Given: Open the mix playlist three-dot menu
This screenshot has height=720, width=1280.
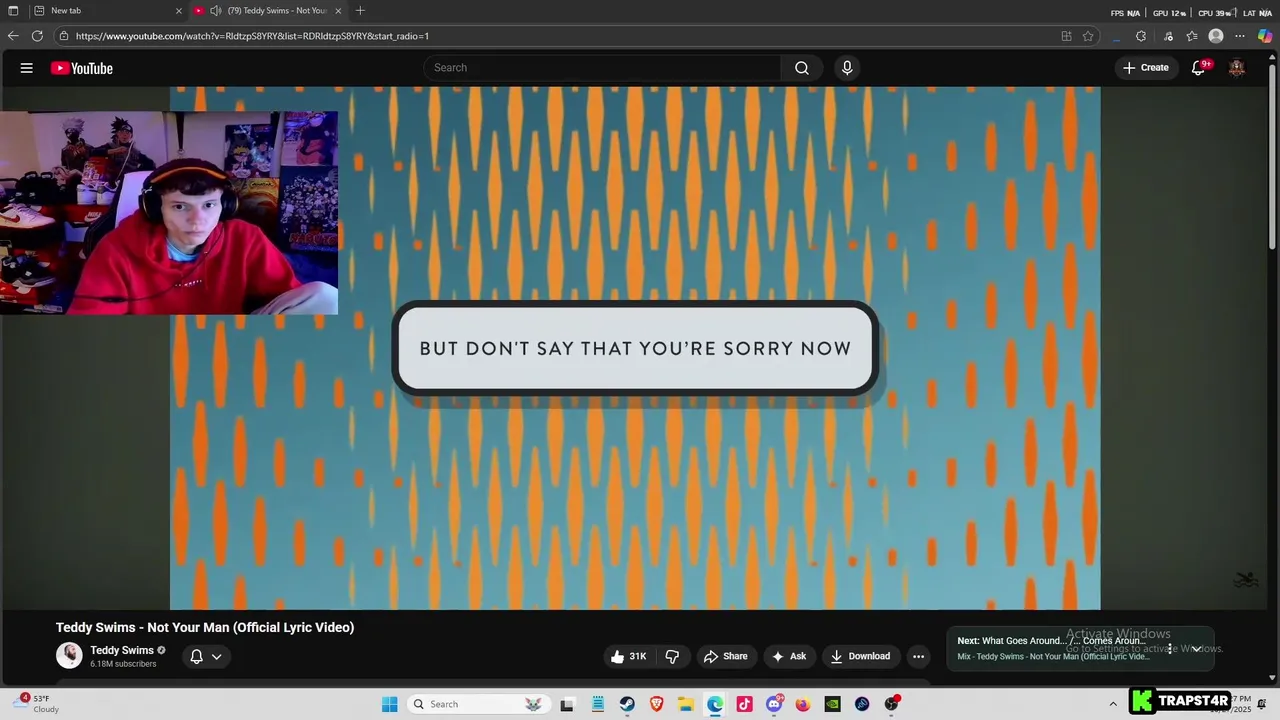Looking at the screenshot, I should click(1170, 649).
